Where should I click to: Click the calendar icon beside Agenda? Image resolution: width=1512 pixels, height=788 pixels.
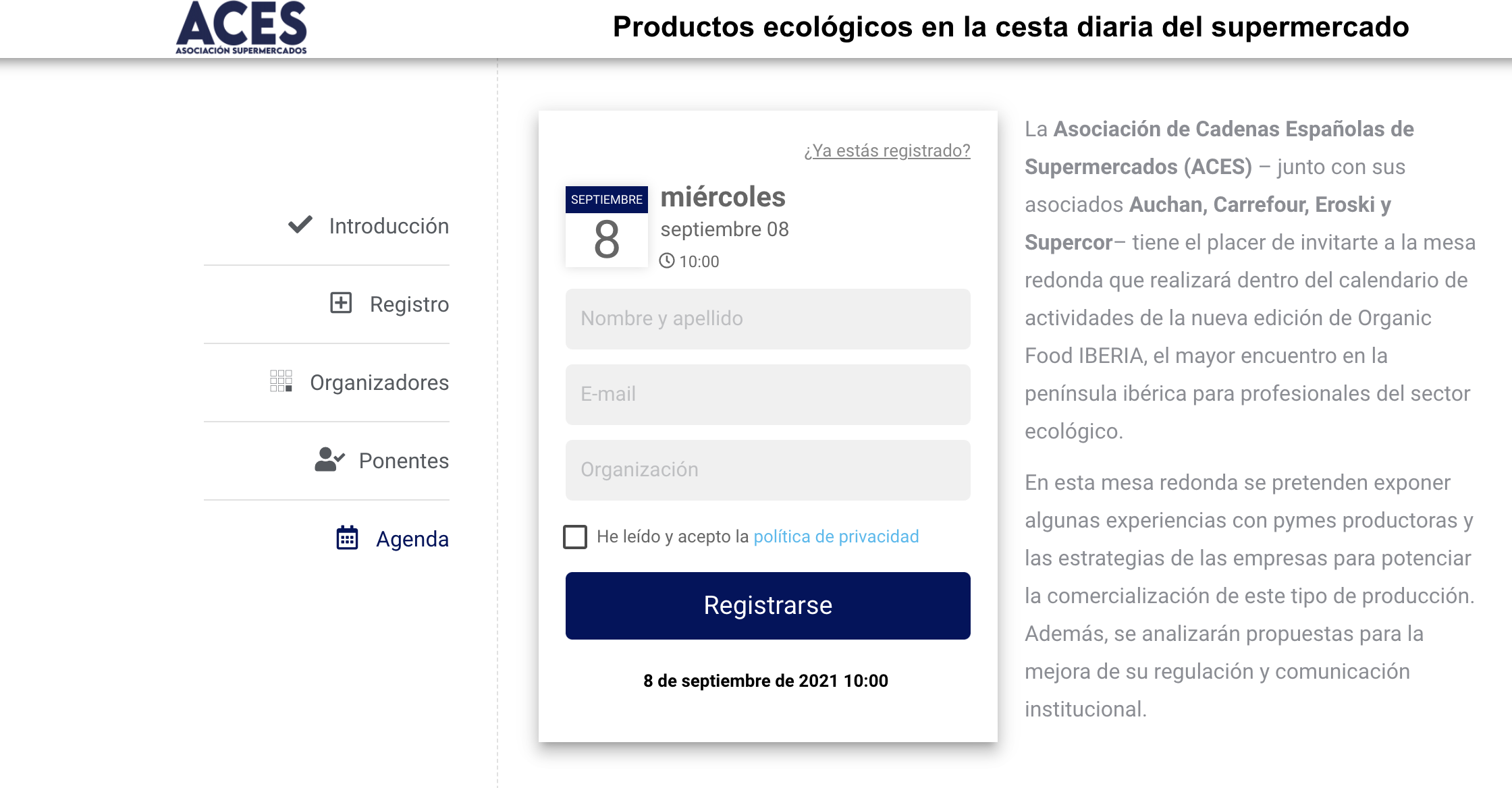tap(347, 538)
